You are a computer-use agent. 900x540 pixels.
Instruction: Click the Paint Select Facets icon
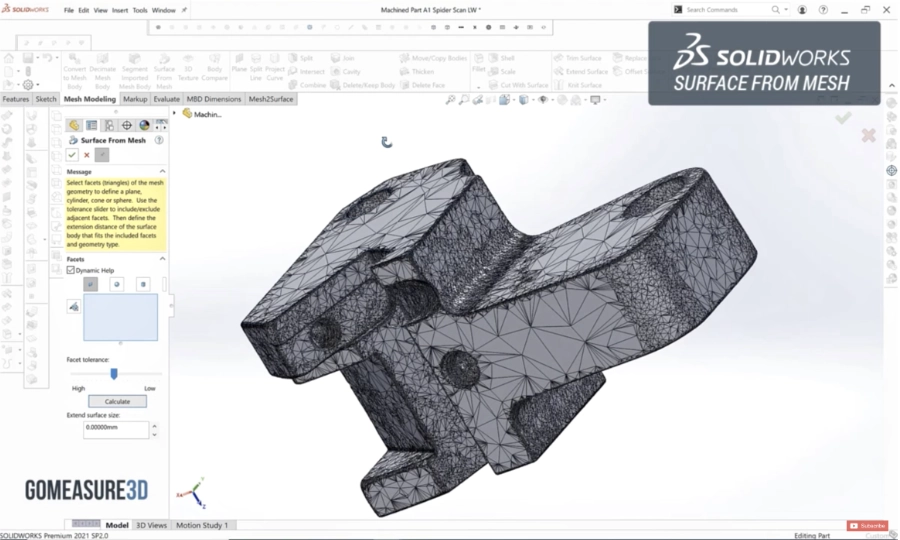click(x=74, y=307)
